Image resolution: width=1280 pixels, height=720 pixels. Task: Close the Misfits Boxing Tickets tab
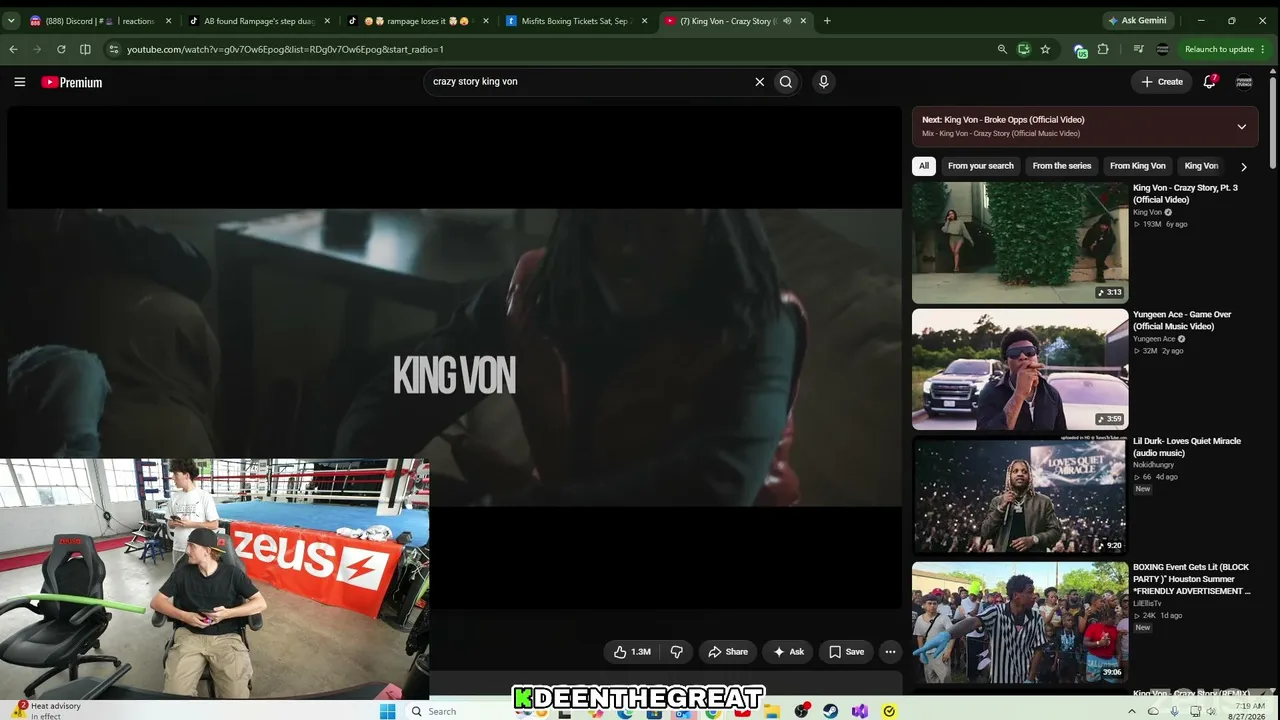[x=645, y=21]
